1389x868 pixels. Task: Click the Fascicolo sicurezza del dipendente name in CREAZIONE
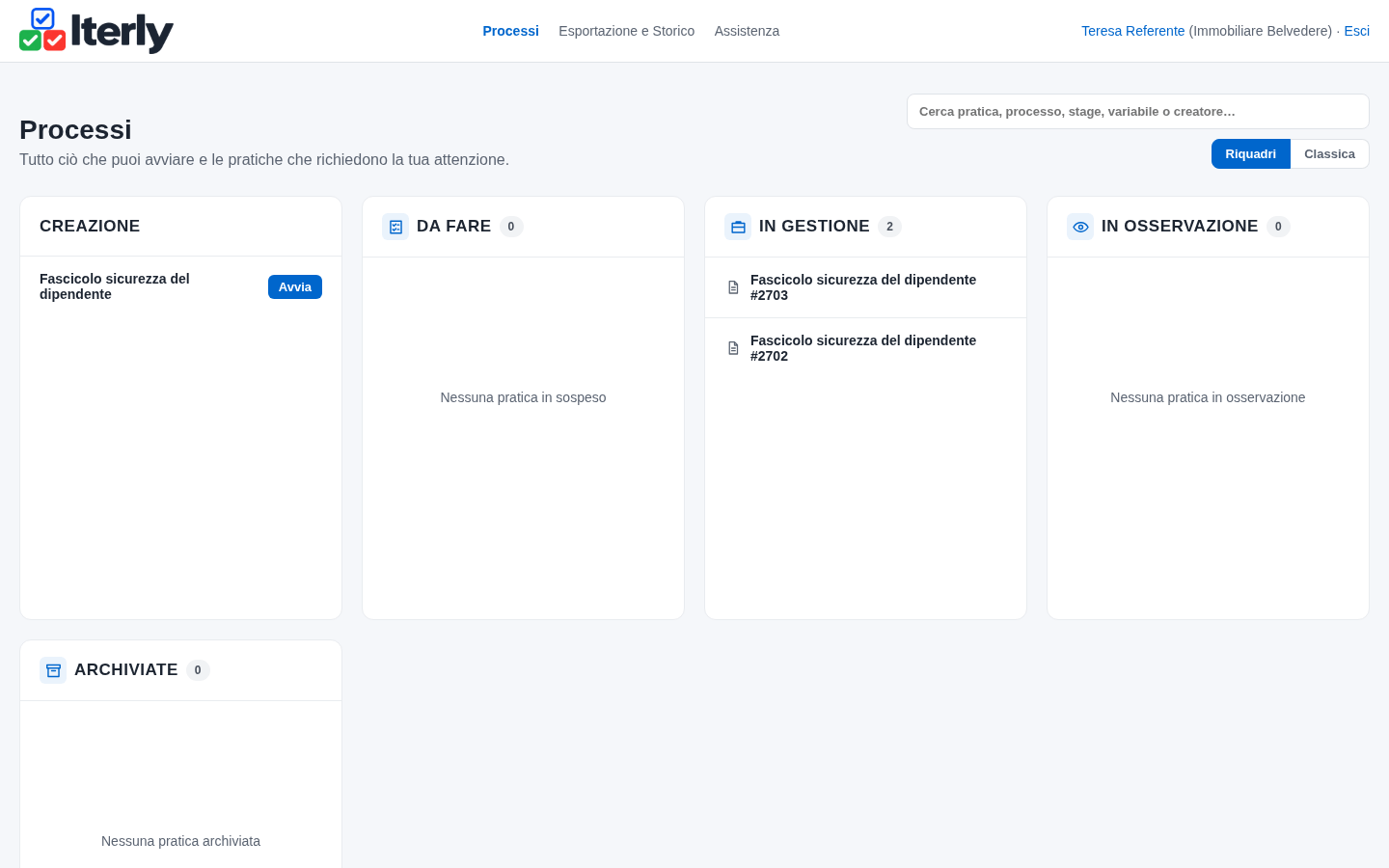click(x=115, y=286)
